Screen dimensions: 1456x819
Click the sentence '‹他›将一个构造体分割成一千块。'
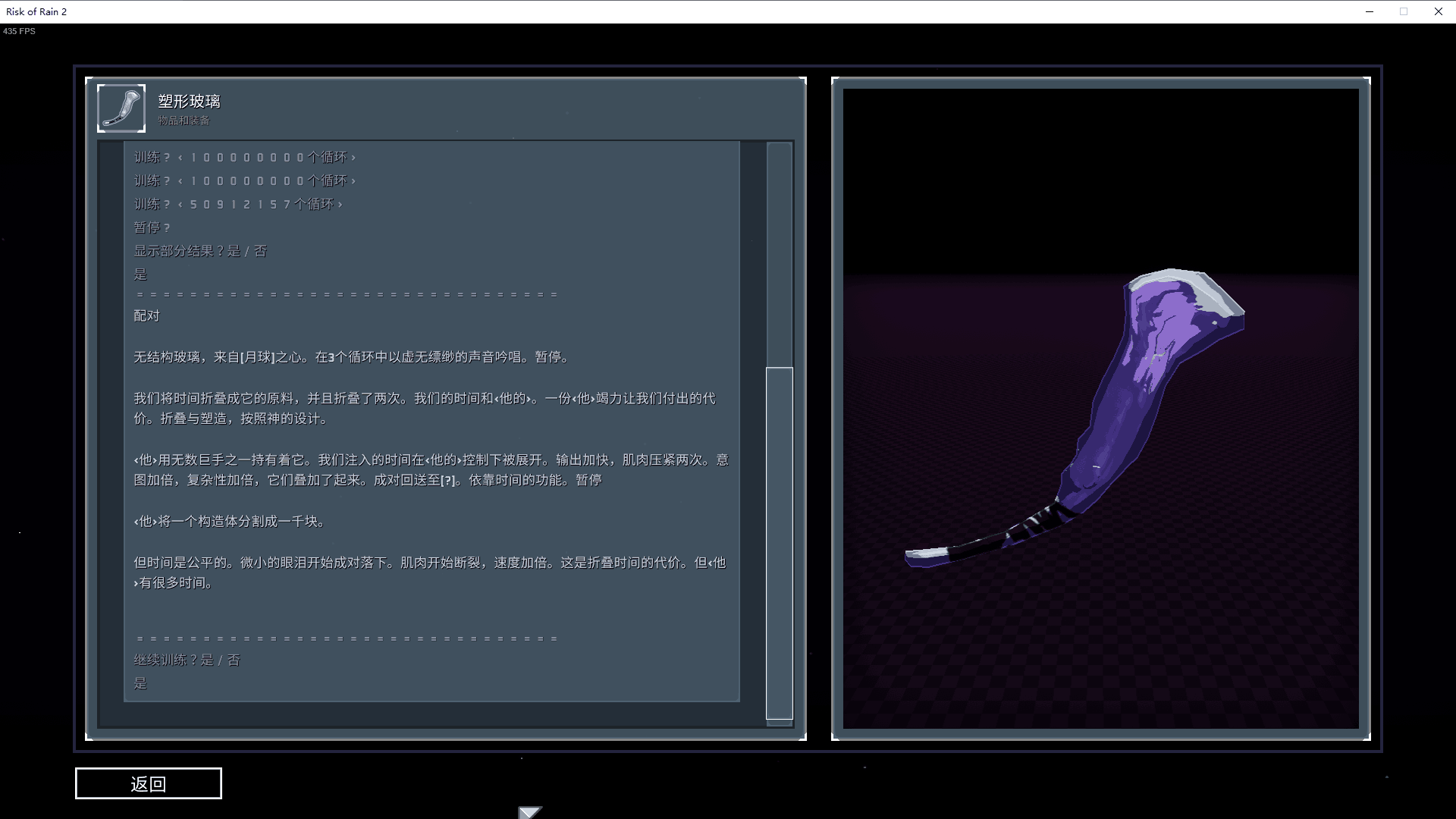click(231, 522)
